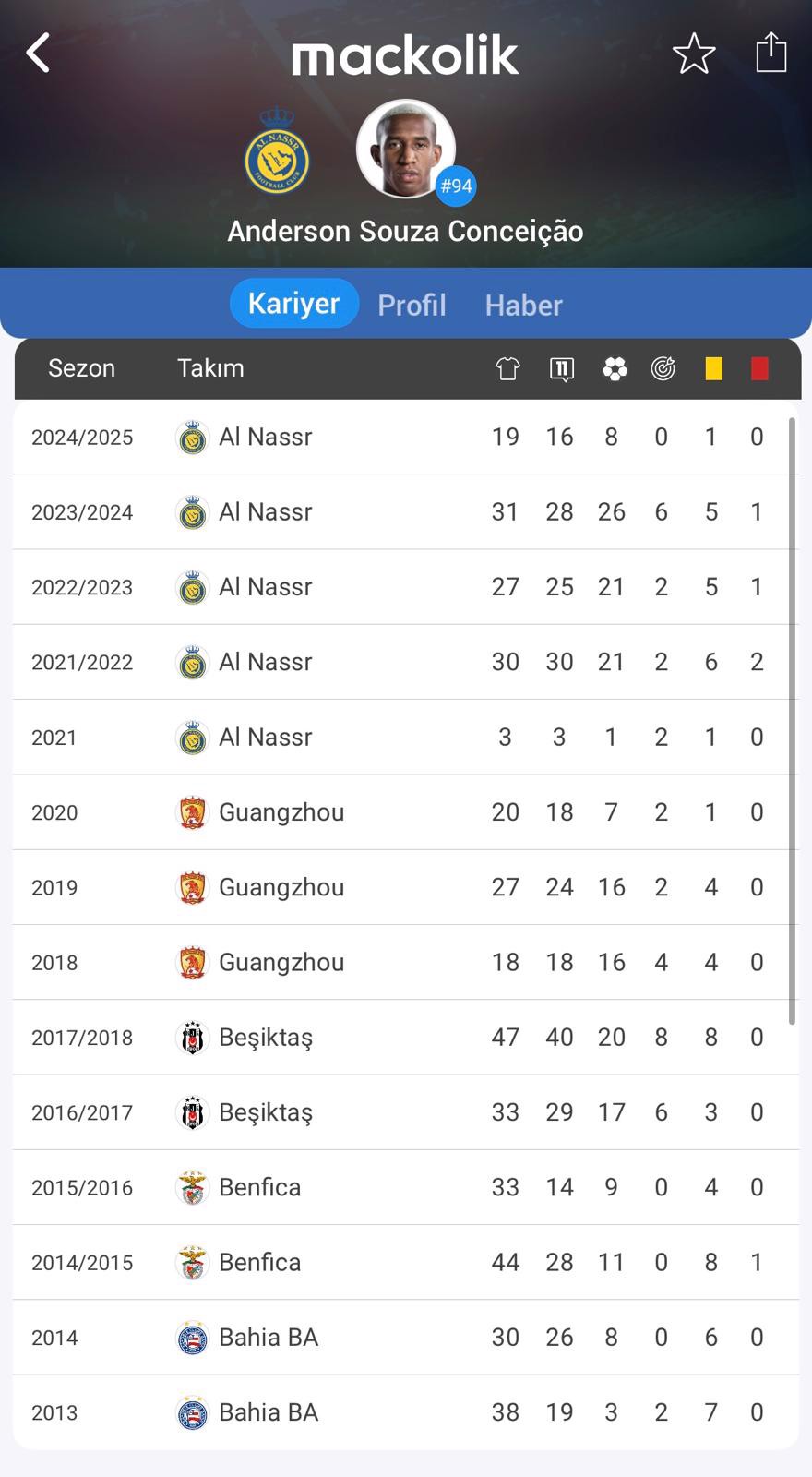Image resolution: width=812 pixels, height=1477 pixels.
Task: Click the football goals column icon
Action: (x=615, y=368)
